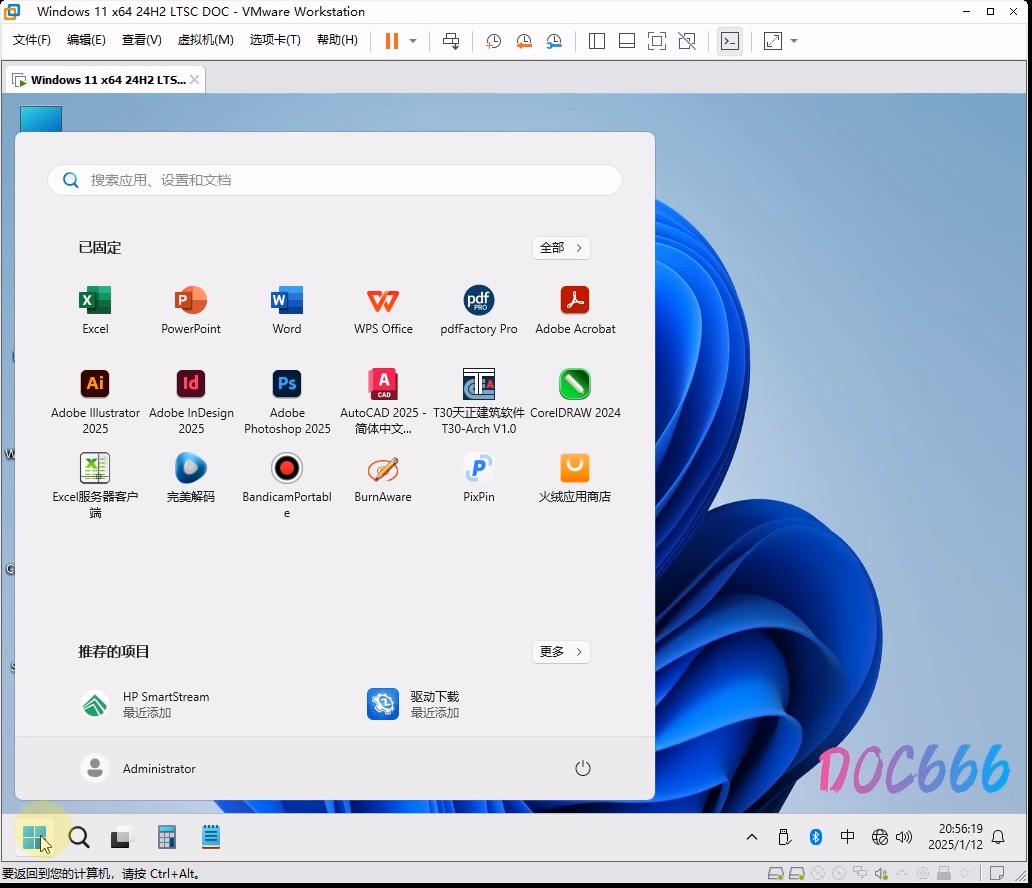Open VMware 选项卡(T) menu

(x=275, y=40)
